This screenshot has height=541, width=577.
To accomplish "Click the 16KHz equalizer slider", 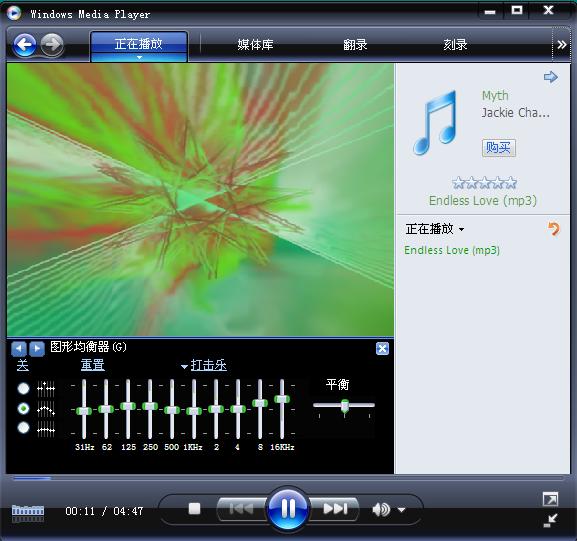I will coord(282,399).
